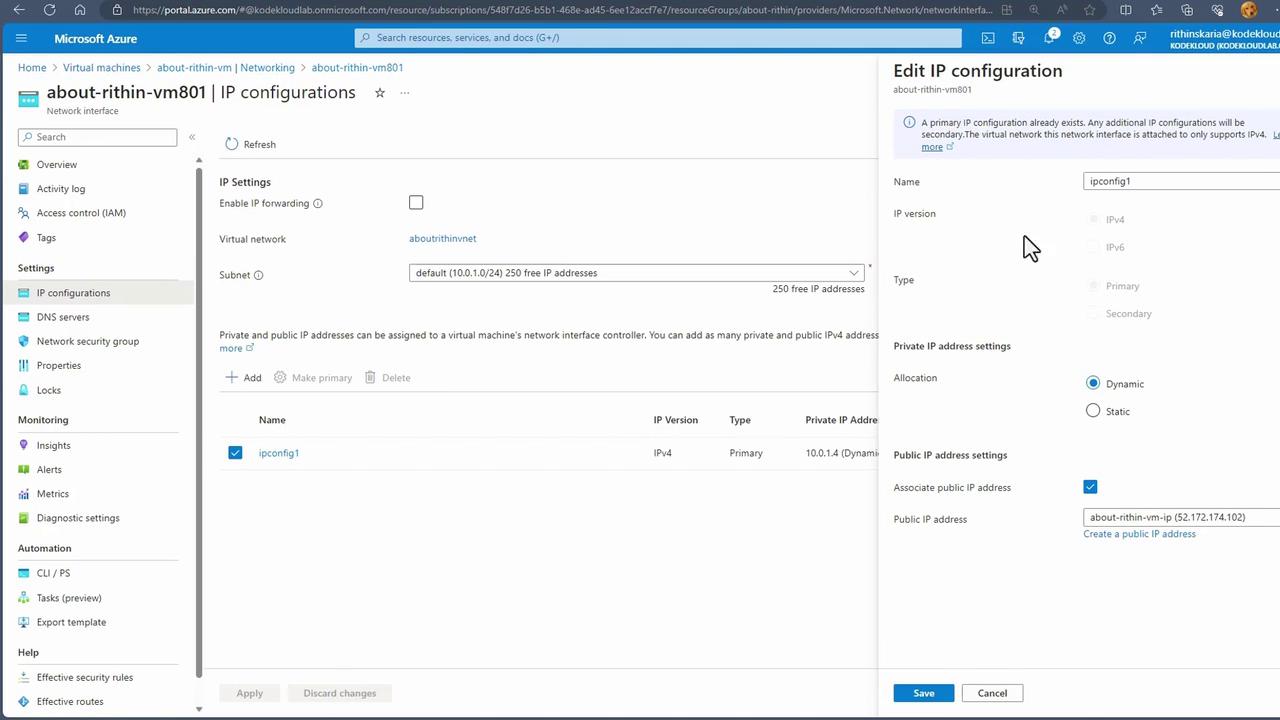
Task: Open the aboutrithinvnet virtual network link
Action: 443,239
